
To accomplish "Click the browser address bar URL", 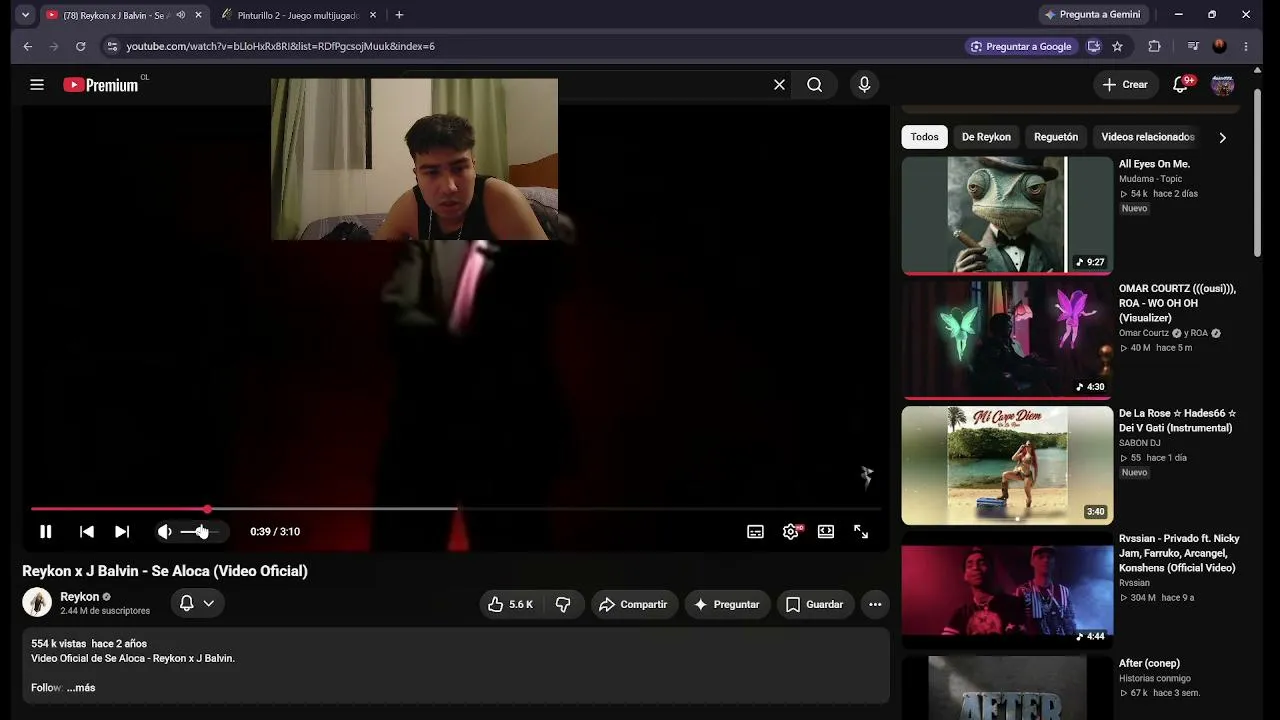I will click(x=280, y=46).
